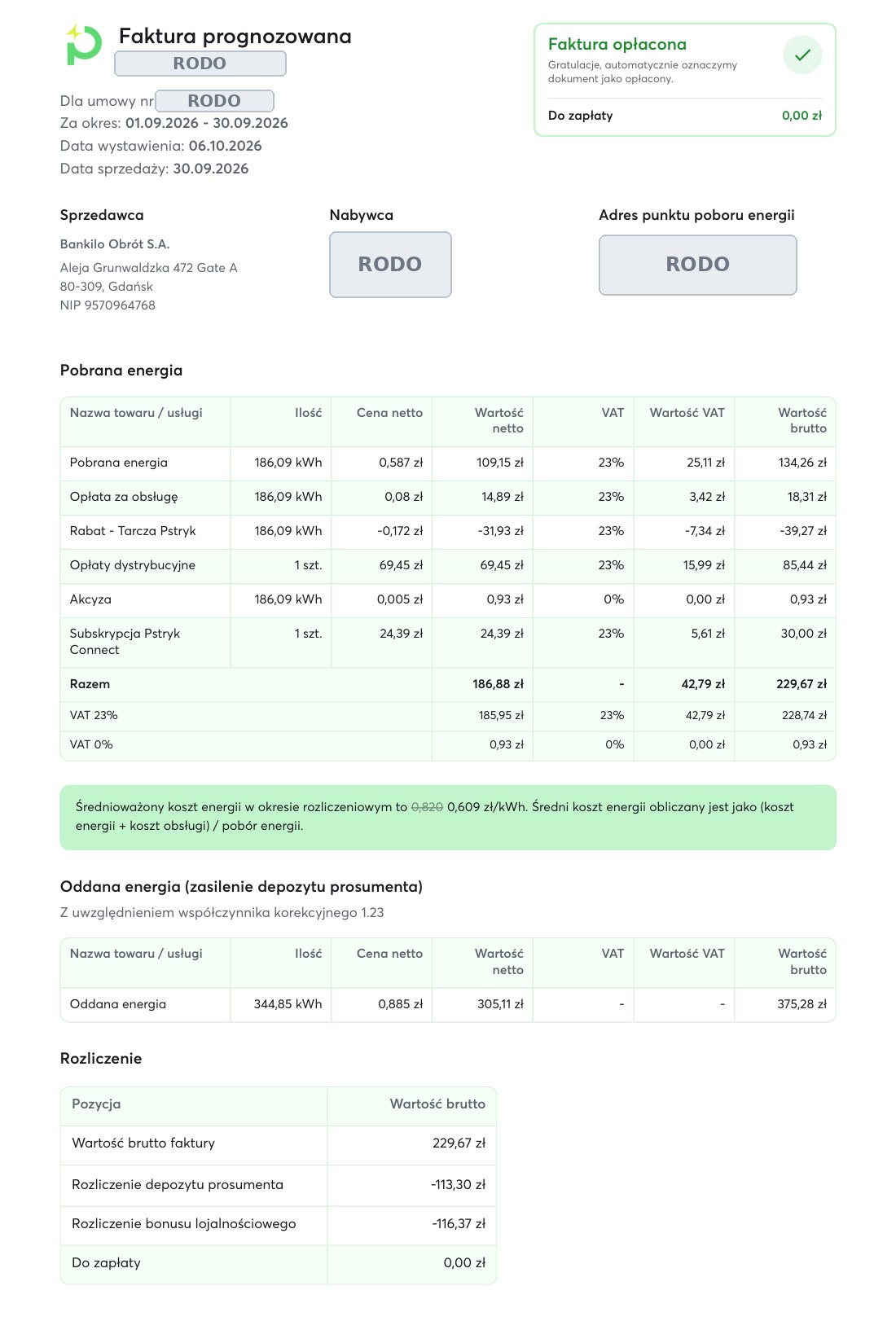The height and width of the screenshot is (1321, 896).
Task: Click the Nabywca RODO placeholder box
Action: coord(390,265)
